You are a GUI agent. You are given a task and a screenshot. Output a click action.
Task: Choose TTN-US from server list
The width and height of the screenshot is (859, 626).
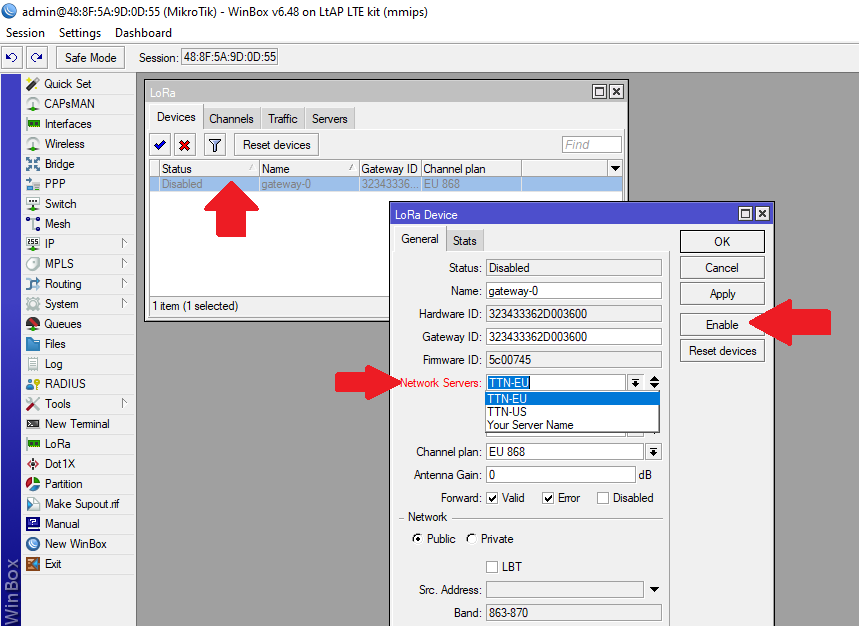coord(507,412)
